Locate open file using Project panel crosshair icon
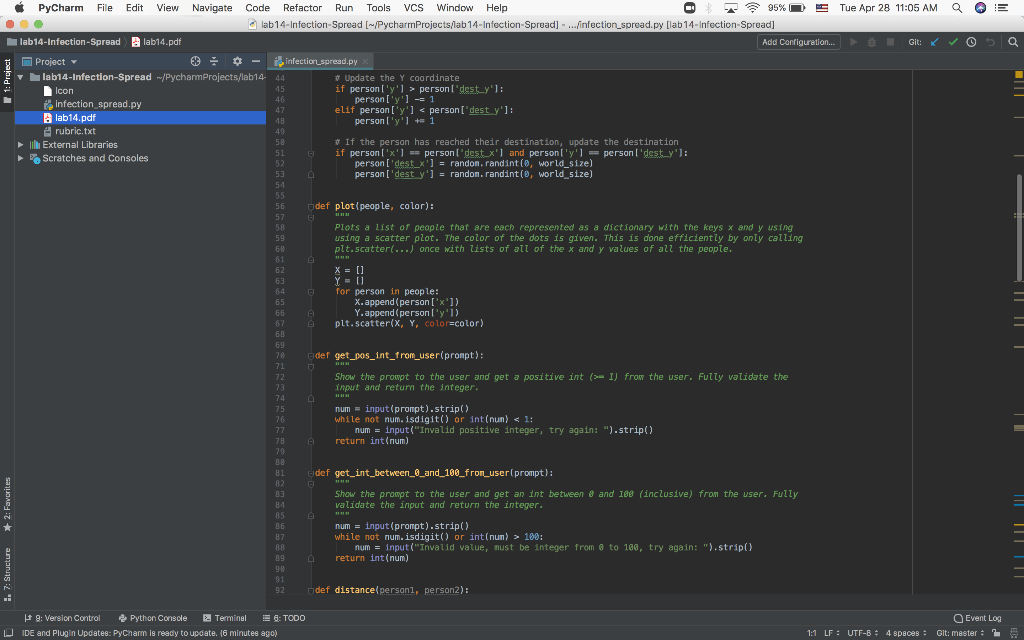The width and height of the screenshot is (1024, 640). pyautogui.click(x=196, y=61)
